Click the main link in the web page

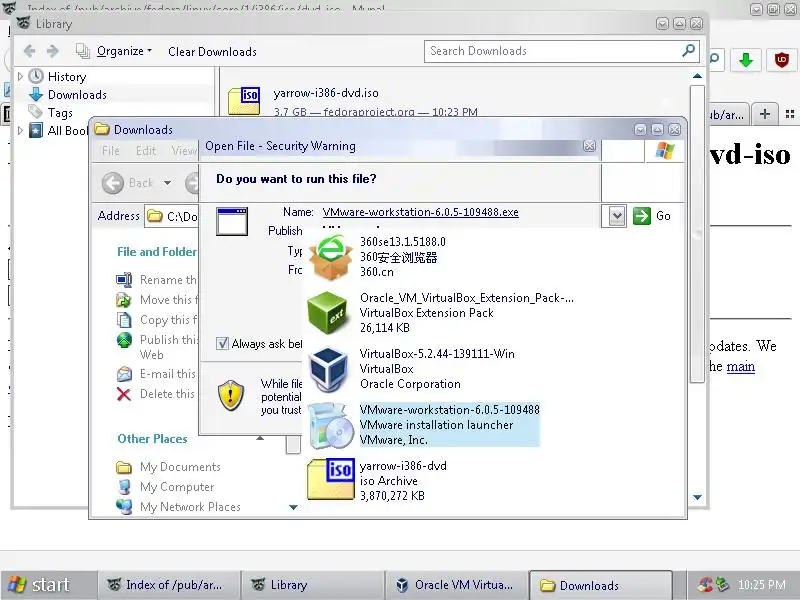click(740, 366)
